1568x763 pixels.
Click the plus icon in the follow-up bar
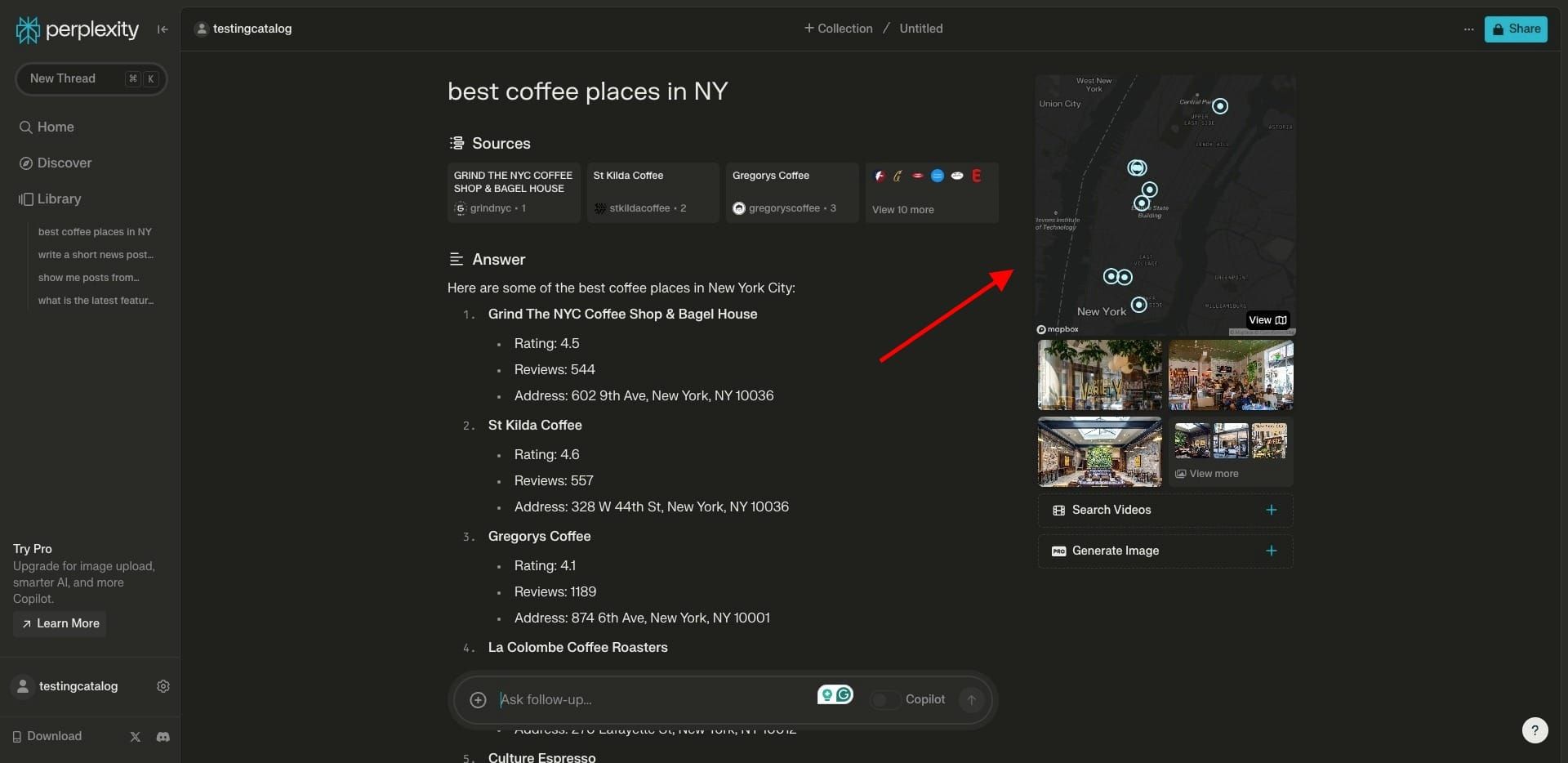[478, 699]
